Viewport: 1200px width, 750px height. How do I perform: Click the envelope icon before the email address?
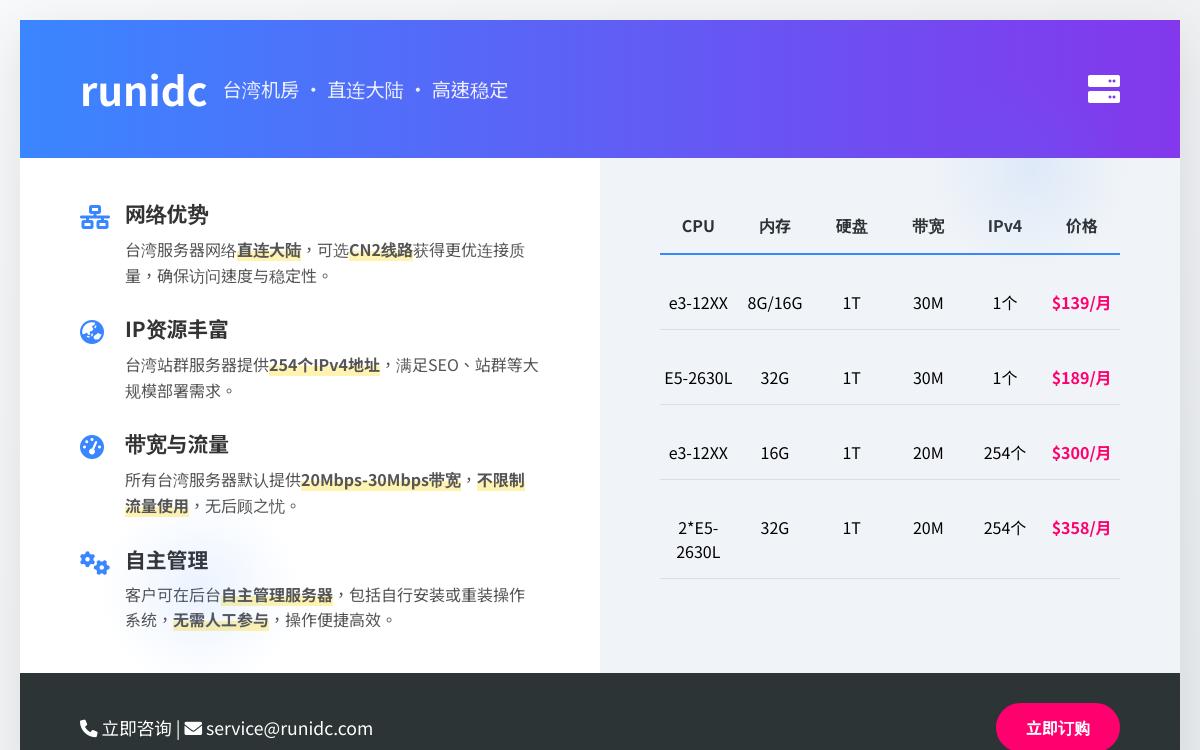[x=193, y=728]
